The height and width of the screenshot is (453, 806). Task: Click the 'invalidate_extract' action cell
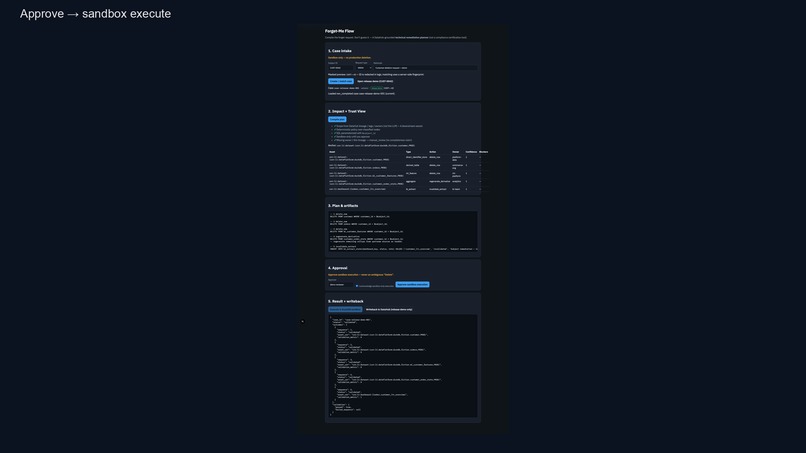[x=437, y=189]
